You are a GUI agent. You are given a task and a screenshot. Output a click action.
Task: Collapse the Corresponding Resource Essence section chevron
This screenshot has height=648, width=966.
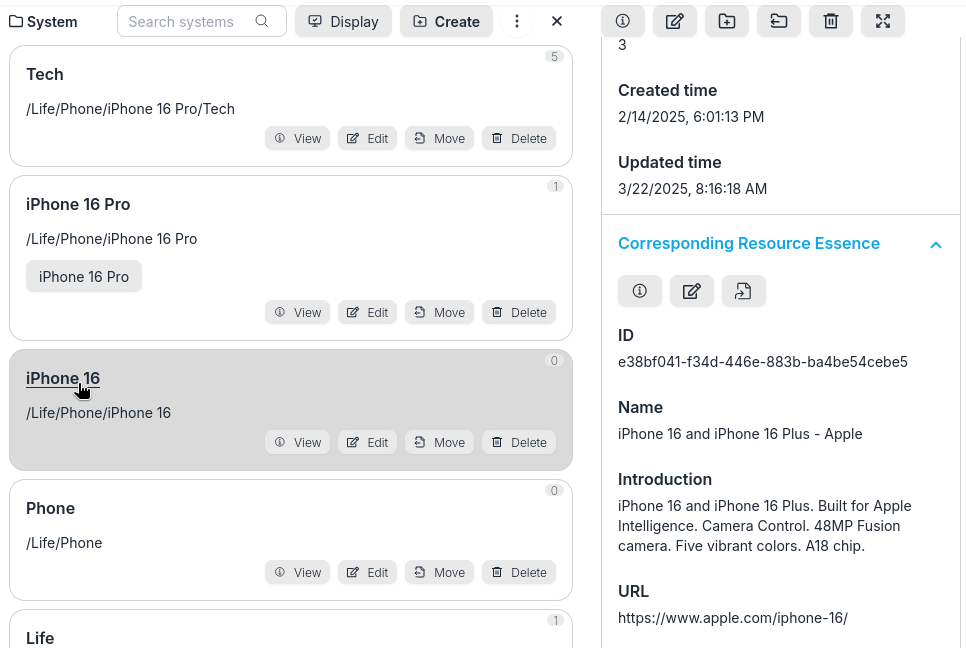pos(936,245)
